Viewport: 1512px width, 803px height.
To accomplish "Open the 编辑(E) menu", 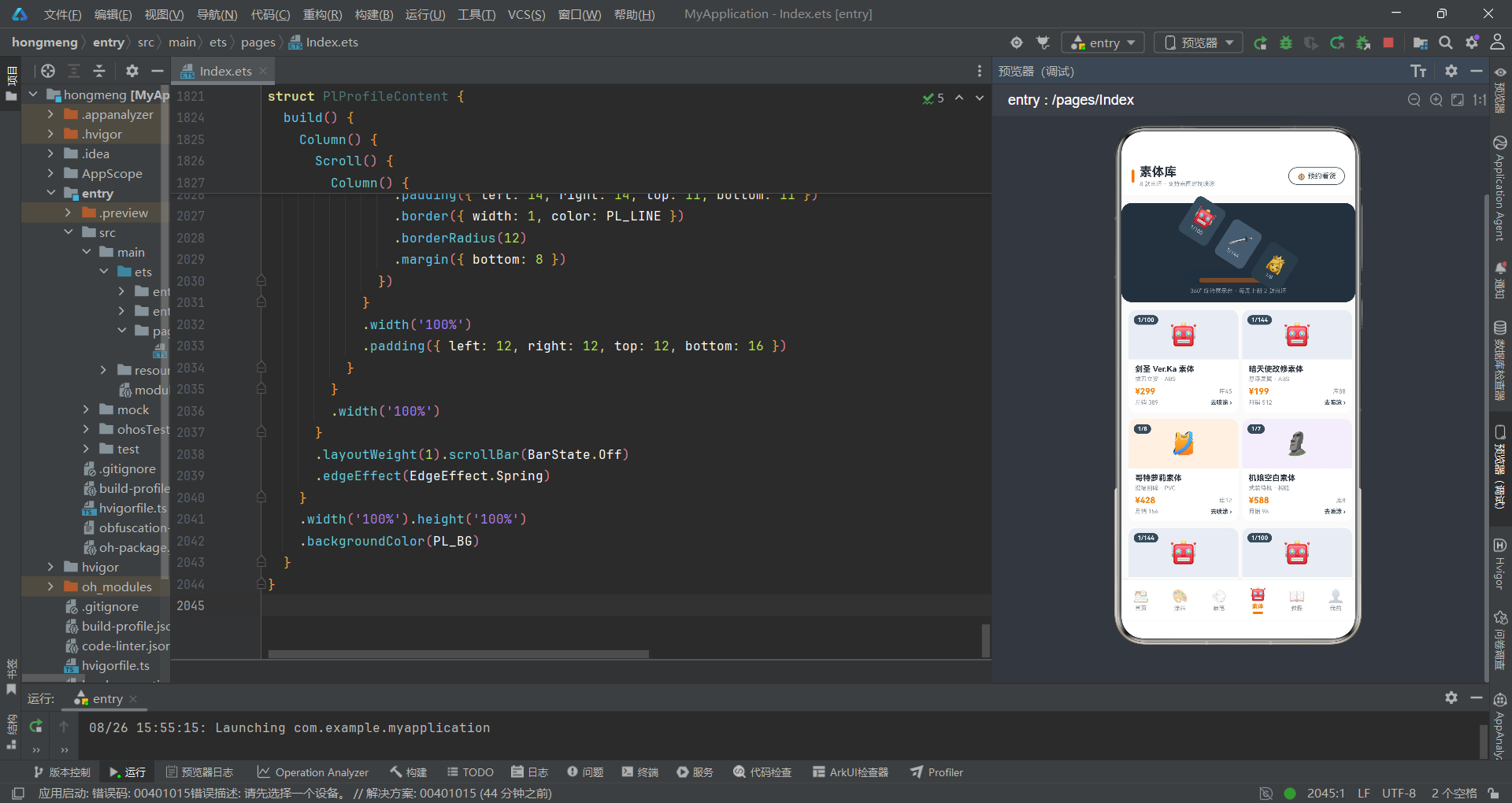I will (113, 14).
